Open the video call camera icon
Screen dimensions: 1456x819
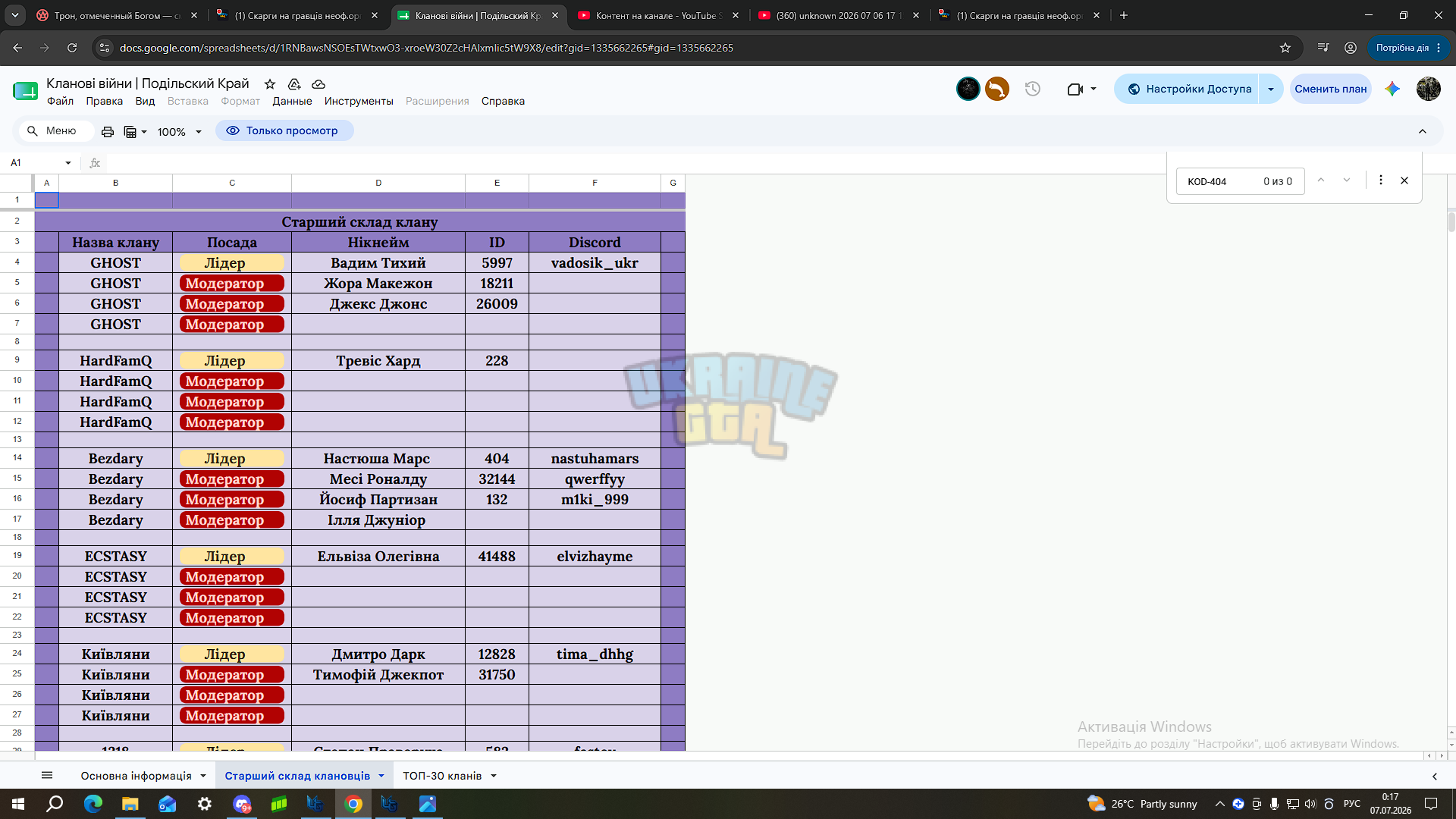click(x=1081, y=89)
